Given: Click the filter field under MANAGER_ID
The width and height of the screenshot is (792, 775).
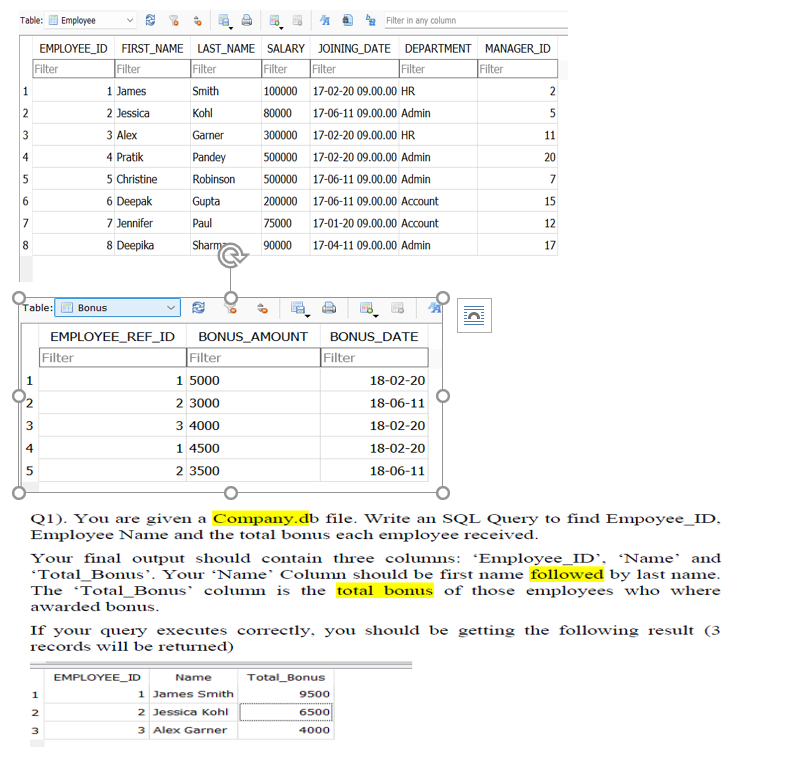Looking at the screenshot, I should 518,69.
